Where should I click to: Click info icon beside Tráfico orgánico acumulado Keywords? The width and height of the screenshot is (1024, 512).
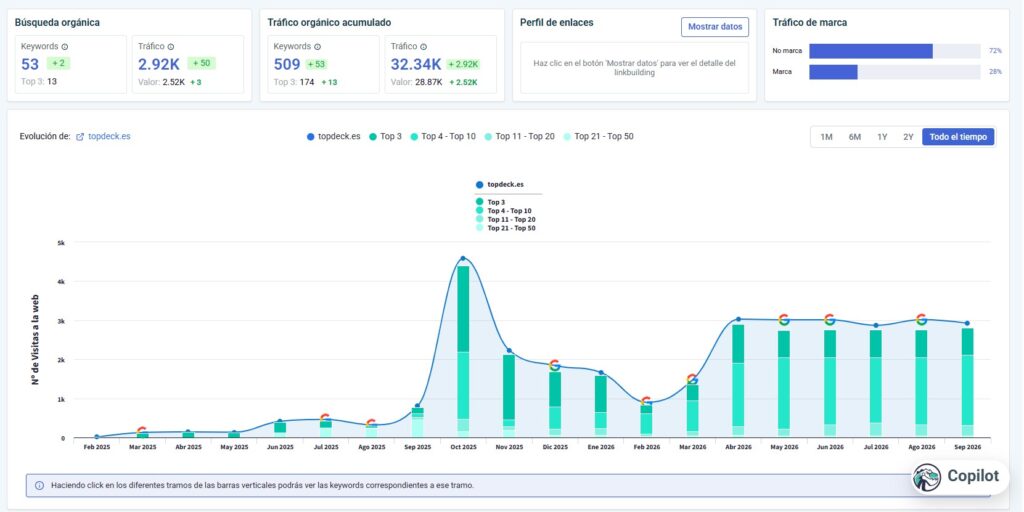(317, 47)
